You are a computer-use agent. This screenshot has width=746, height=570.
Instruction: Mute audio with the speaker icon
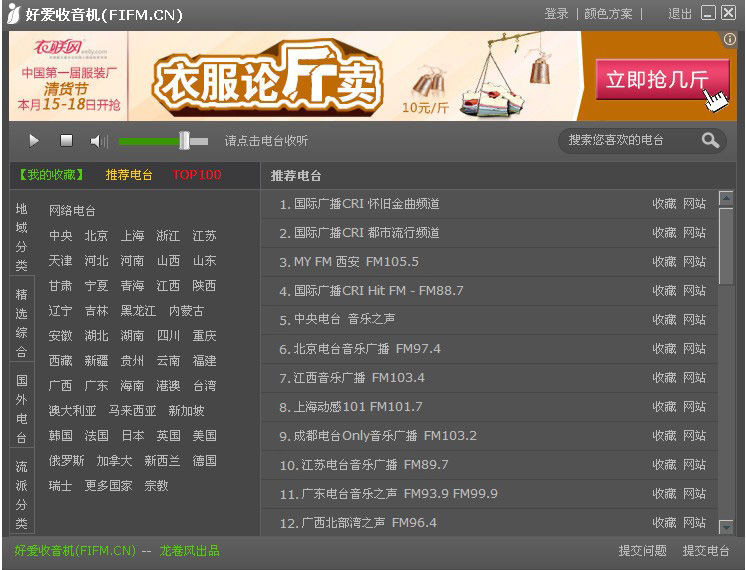99,141
